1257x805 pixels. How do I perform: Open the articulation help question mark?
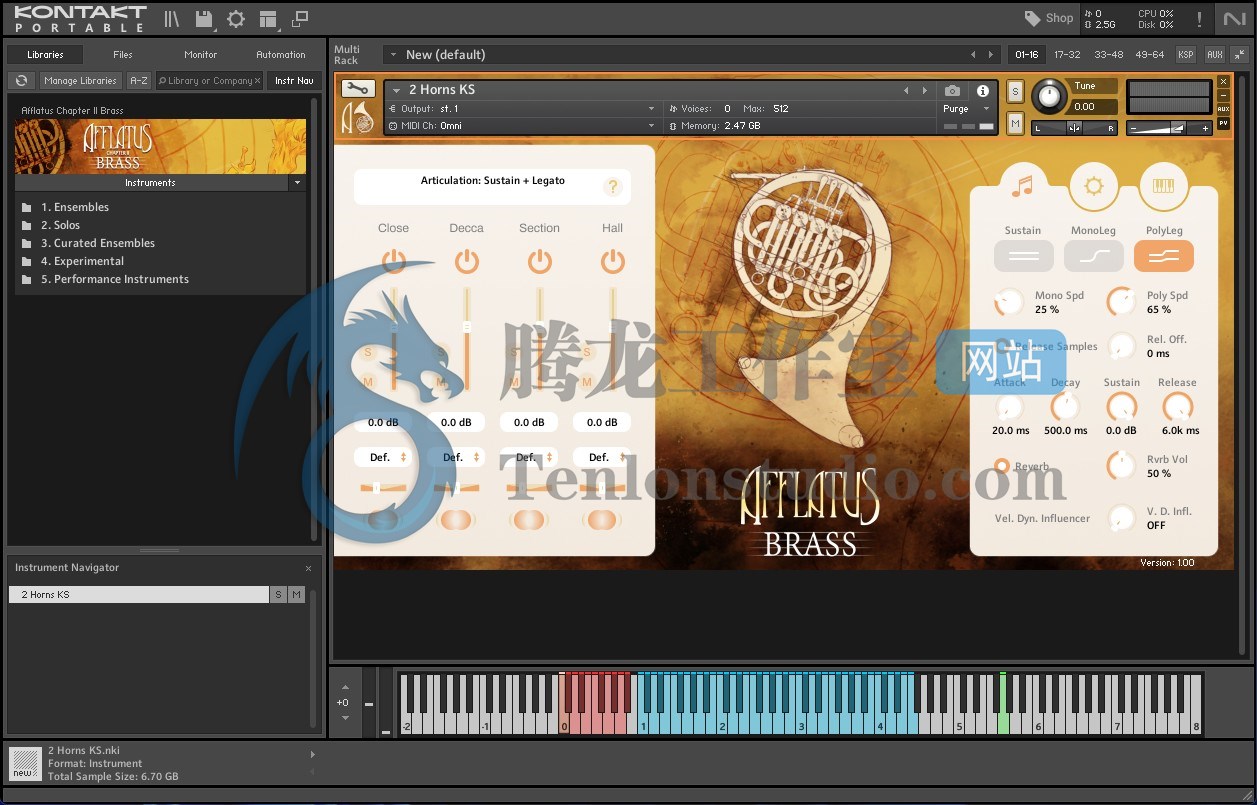[613, 187]
